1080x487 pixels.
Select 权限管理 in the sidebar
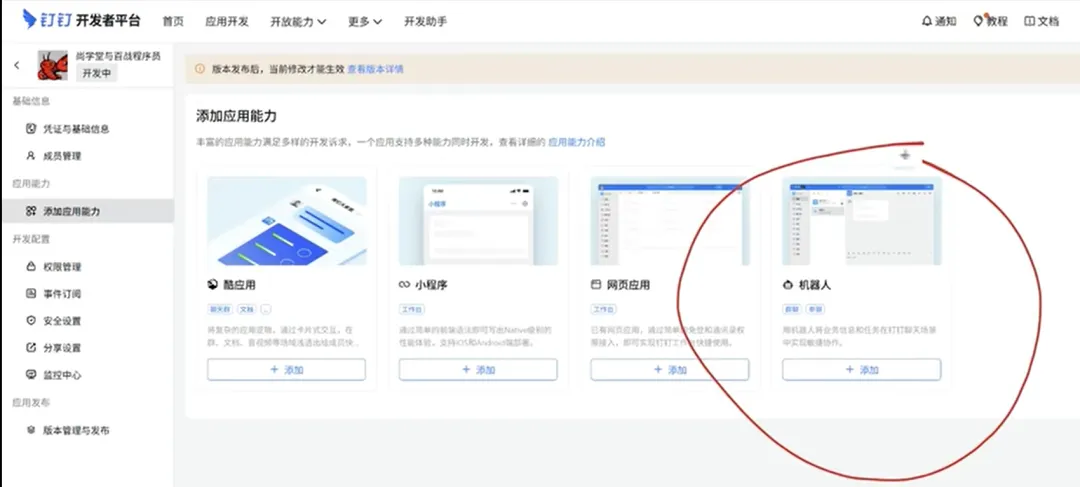[87, 267]
